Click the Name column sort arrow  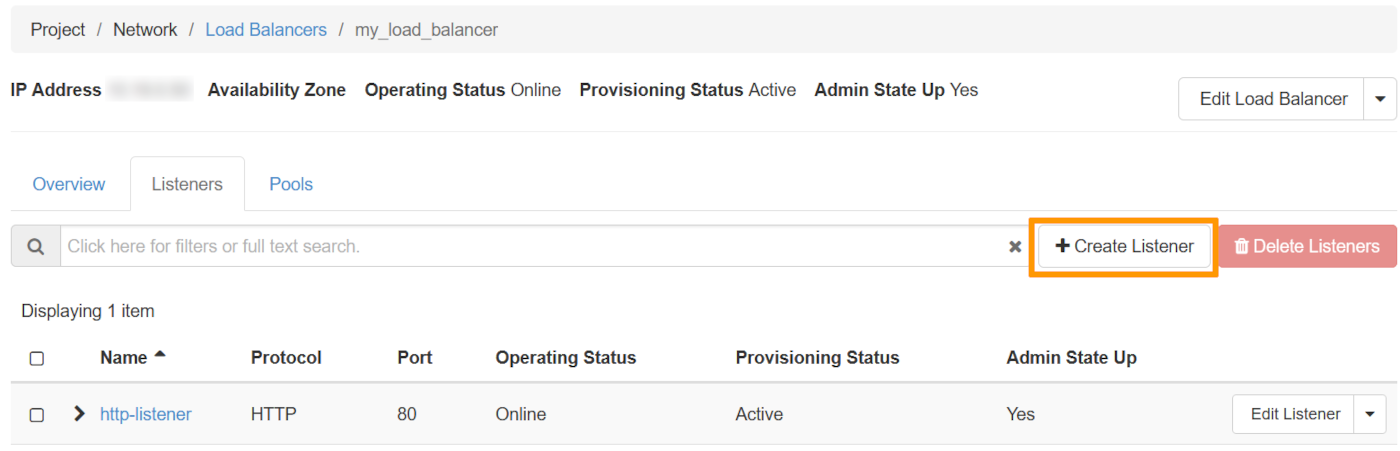click(160, 355)
